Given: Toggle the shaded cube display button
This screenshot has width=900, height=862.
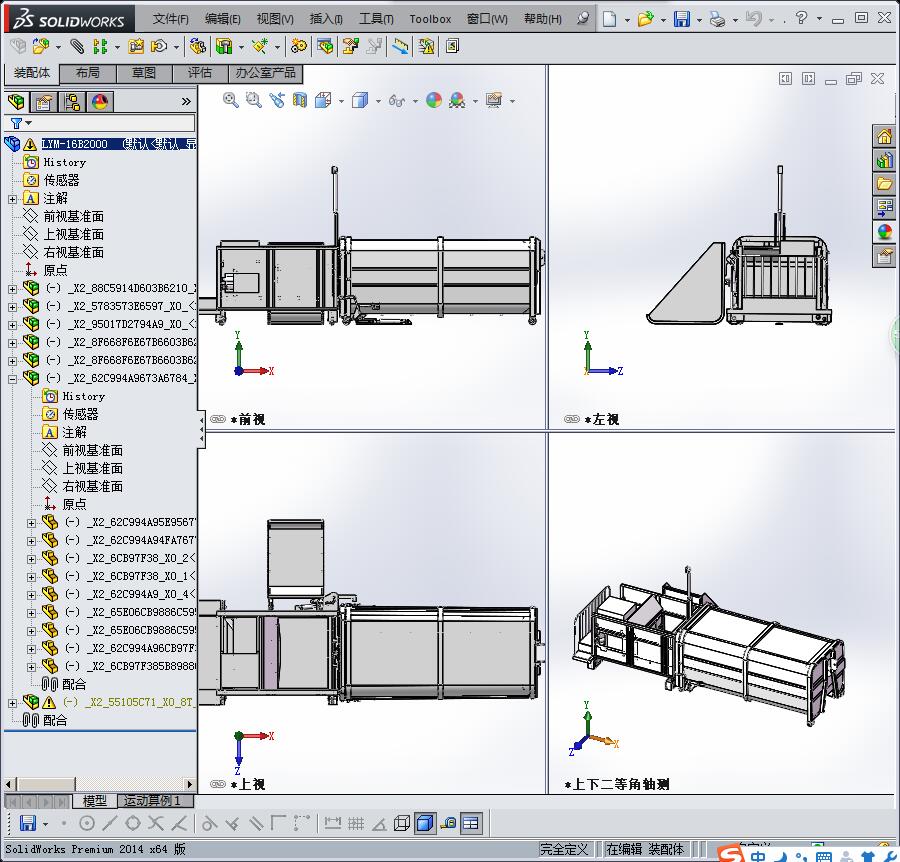Looking at the screenshot, I should tap(424, 823).
